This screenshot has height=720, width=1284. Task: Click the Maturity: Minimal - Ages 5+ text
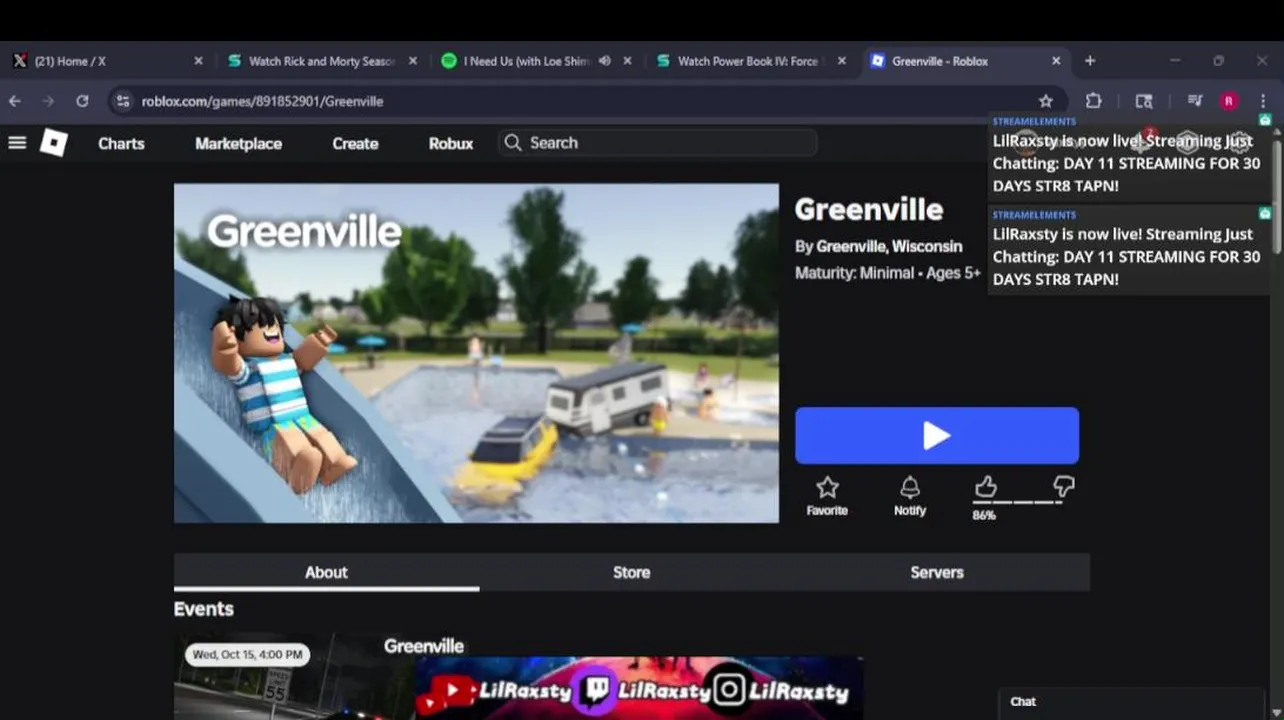pyautogui.click(x=887, y=273)
